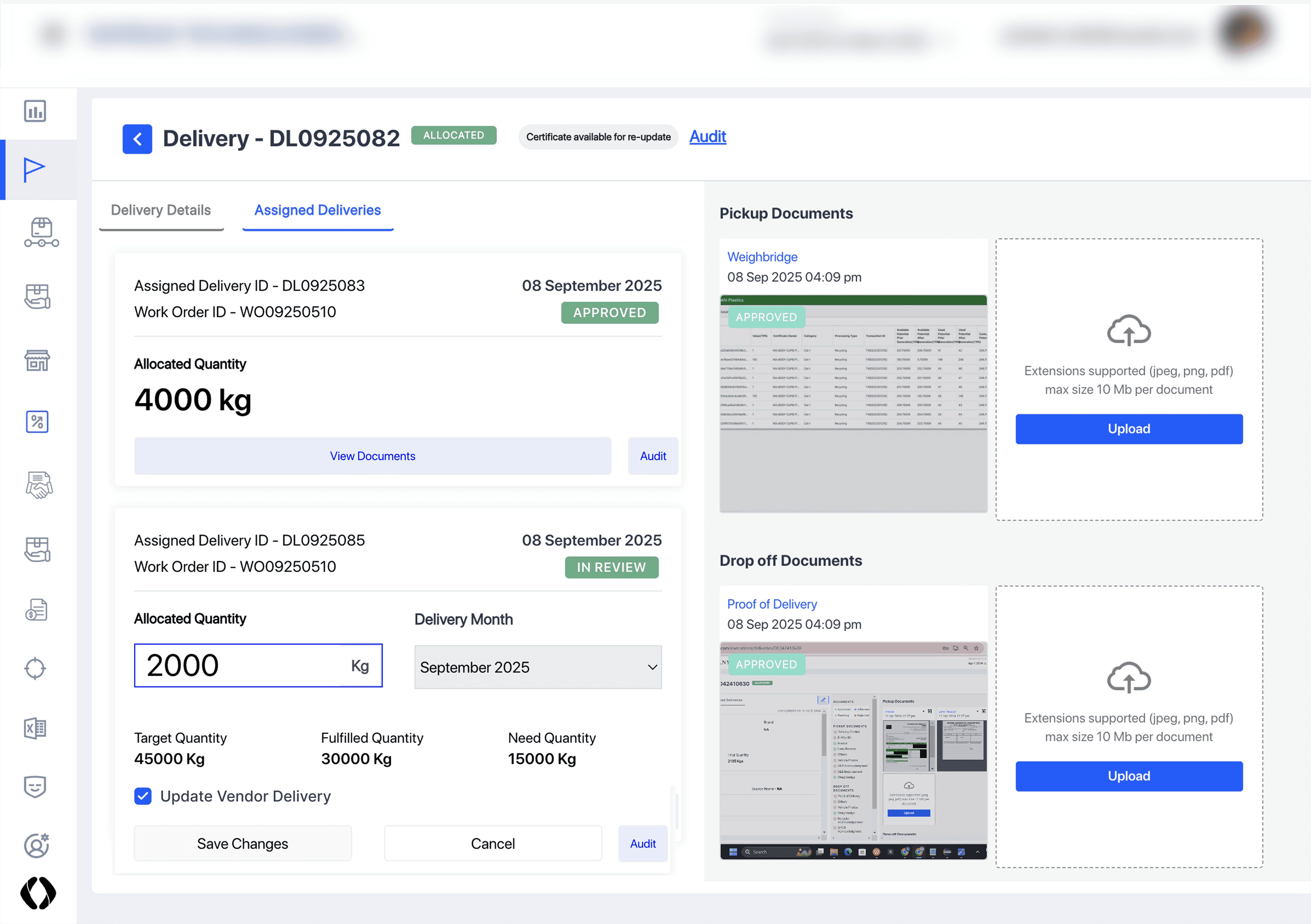Open the bar chart dashboard sidebar icon
1311x924 pixels.
click(x=35, y=111)
